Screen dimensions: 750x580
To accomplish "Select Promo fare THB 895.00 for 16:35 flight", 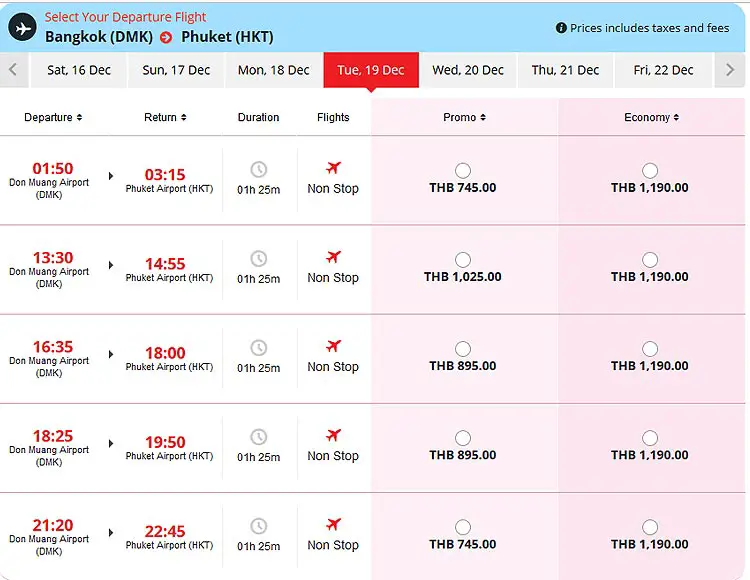I will pos(462,349).
